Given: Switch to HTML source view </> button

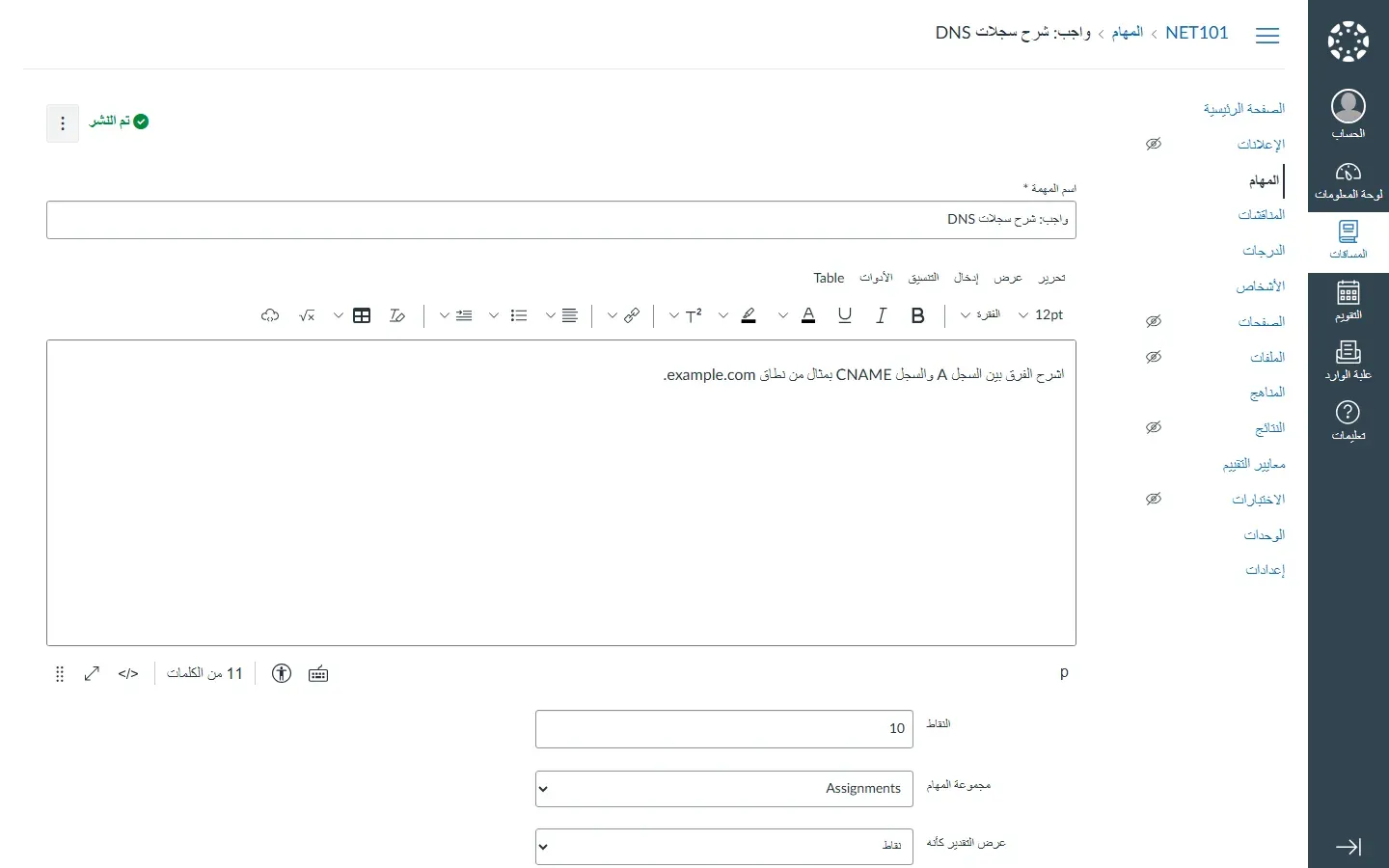Looking at the screenshot, I should 128,673.
